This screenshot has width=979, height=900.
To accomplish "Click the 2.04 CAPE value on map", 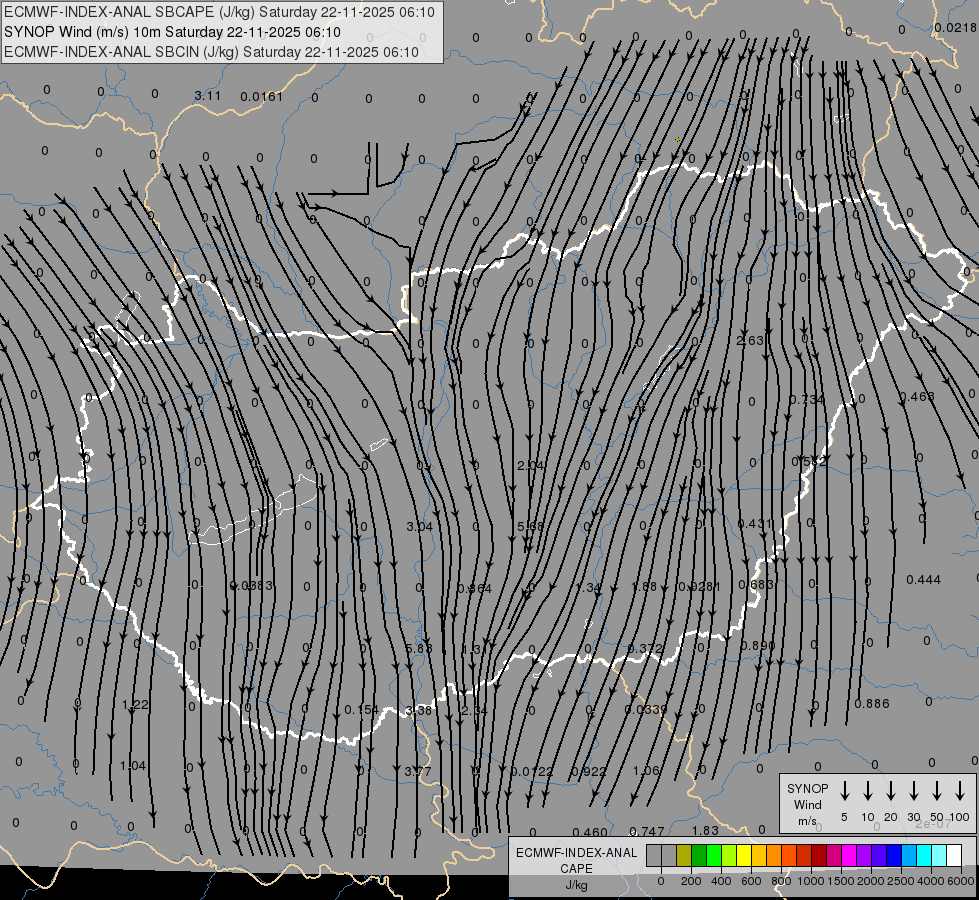I will [x=531, y=465].
